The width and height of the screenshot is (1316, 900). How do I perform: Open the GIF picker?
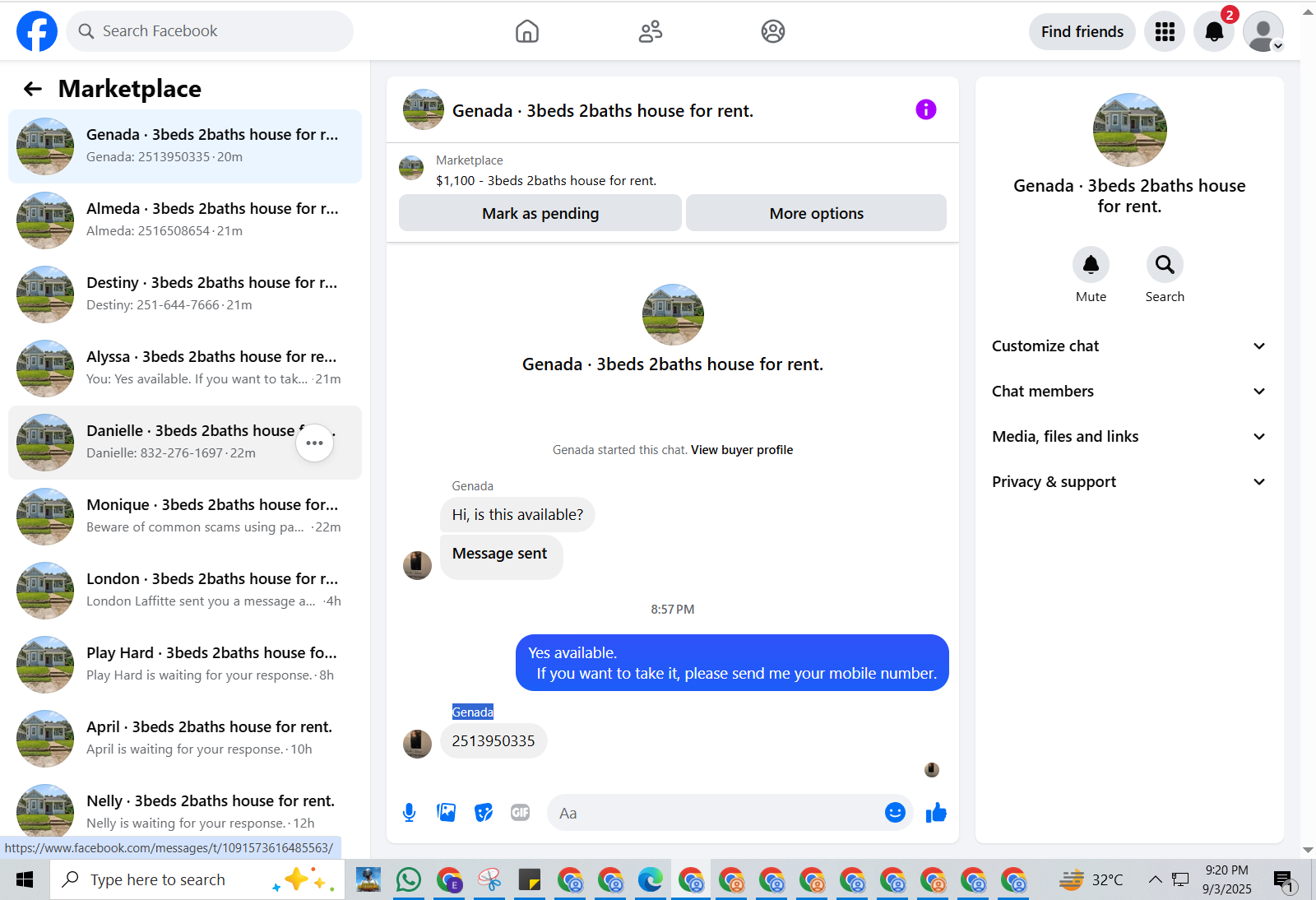[521, 813]
